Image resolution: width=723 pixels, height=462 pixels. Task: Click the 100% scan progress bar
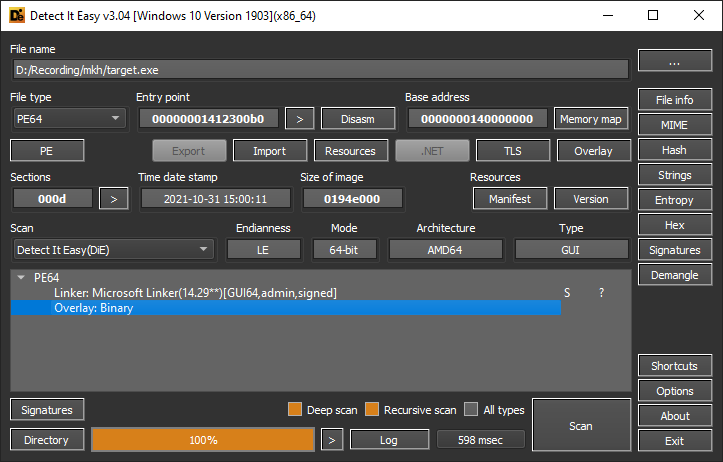[x=203, y=440]
